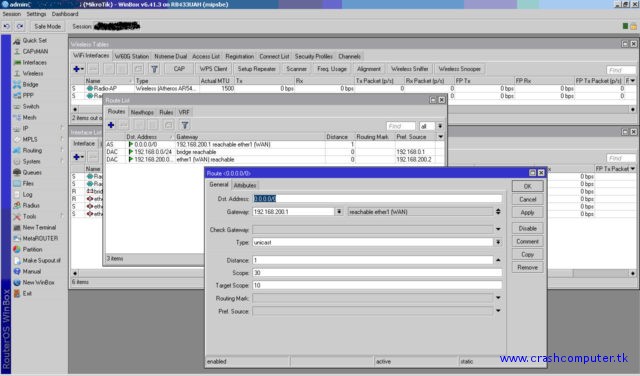Image resolution: width=640 pixels, height=376 pixels.
Task: Expand Pref. Source option
Action: (498, 311)
